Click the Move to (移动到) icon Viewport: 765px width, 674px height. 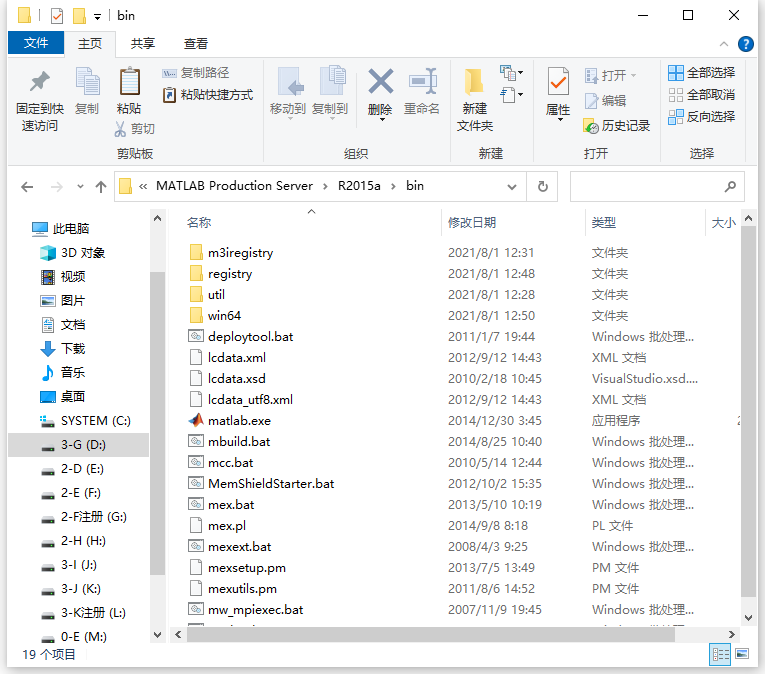(290, 82)
